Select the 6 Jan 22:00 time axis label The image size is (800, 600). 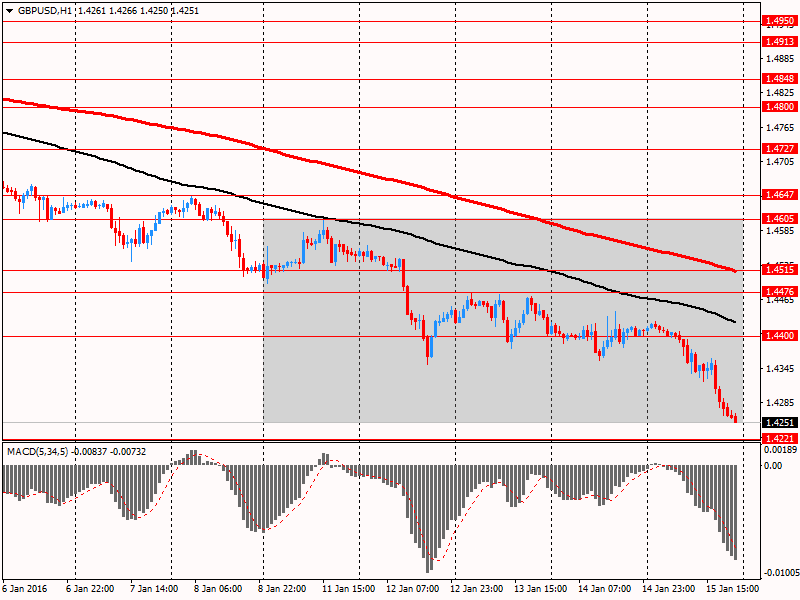[90, 589]
